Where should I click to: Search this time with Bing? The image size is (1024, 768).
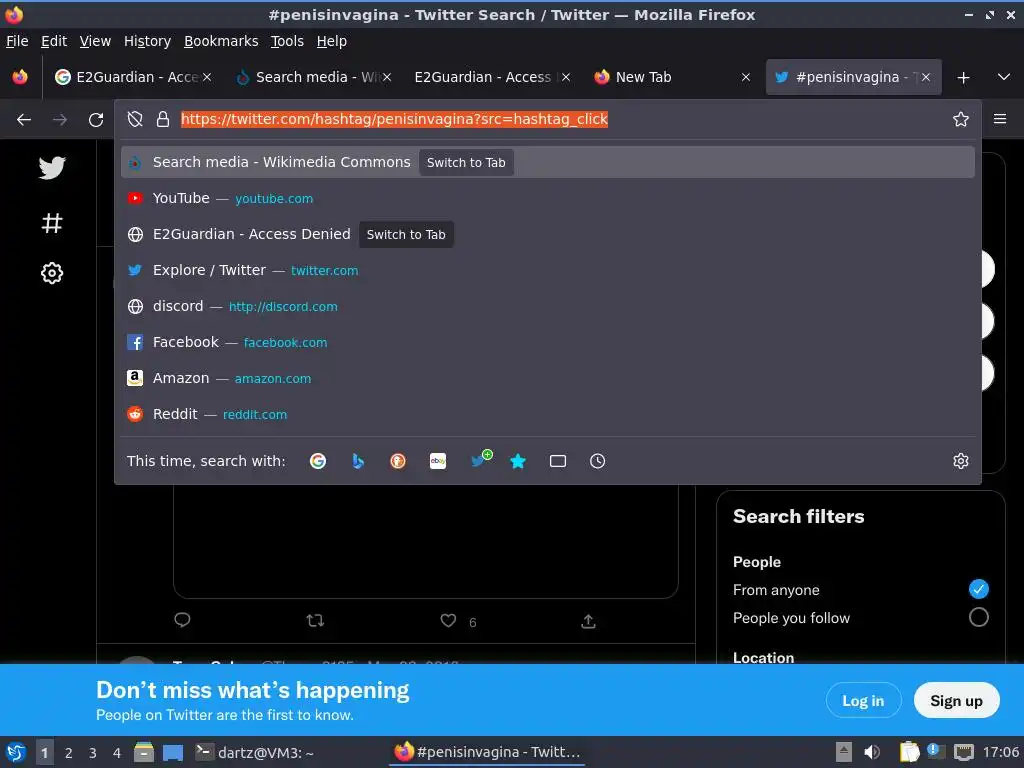tap(358, 461)
